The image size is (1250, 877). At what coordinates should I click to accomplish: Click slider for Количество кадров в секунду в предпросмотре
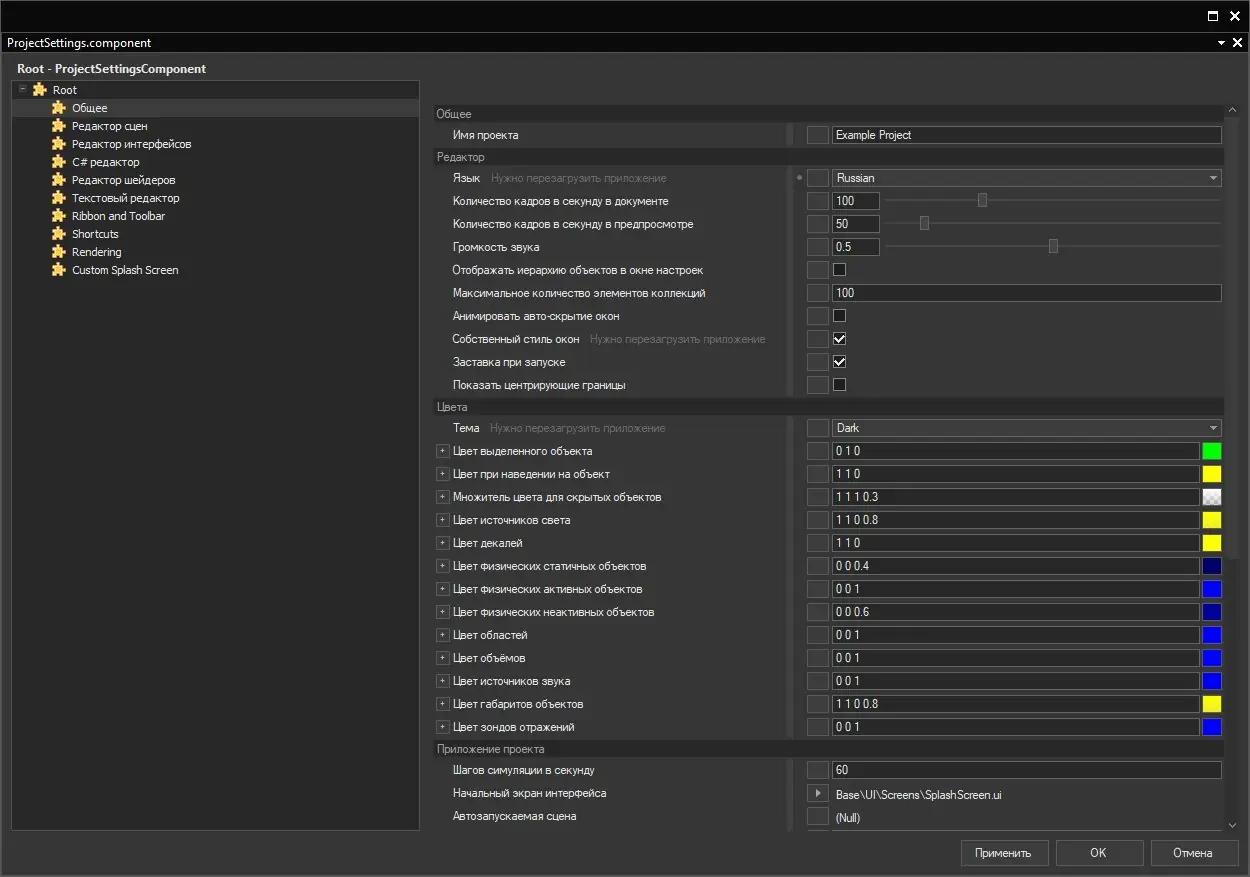pyautogui.click(x=1053, y=224)
